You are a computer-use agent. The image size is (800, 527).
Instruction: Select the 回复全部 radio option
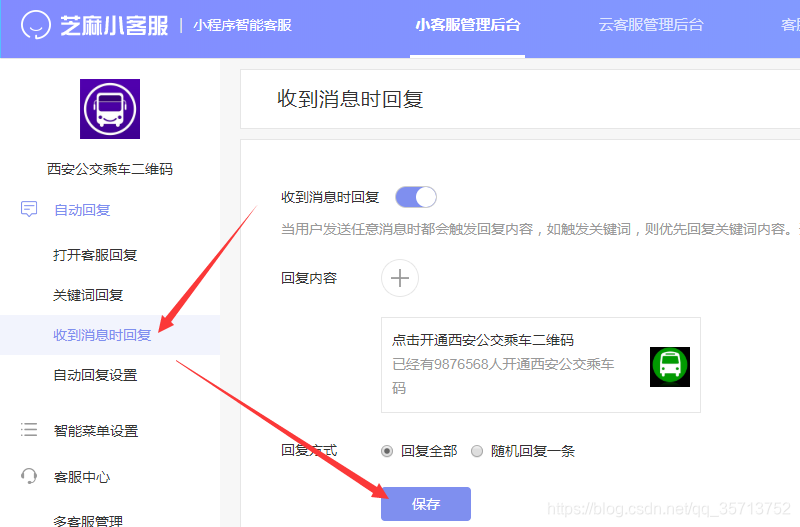[x=387, y=451]
